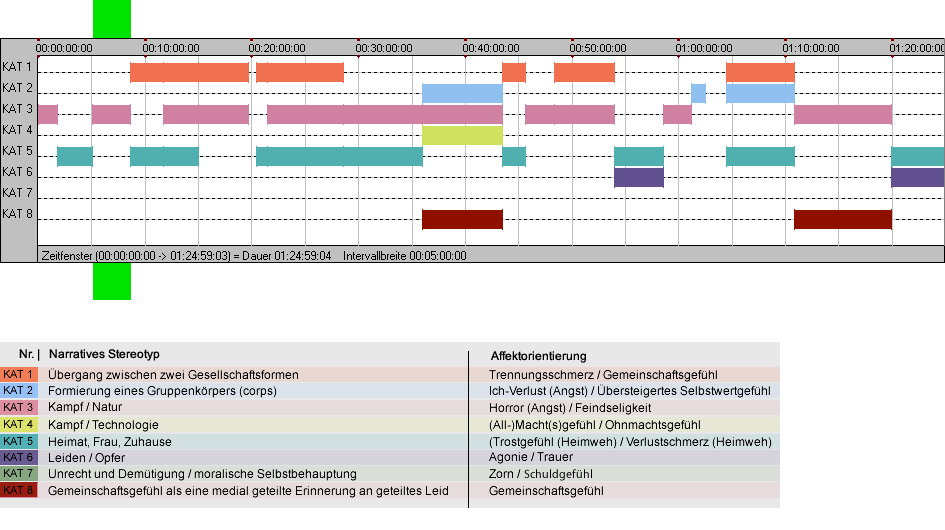Go to the 00:40:00:00 ruler label
This screenshot has width=945, height=530.
491,48
